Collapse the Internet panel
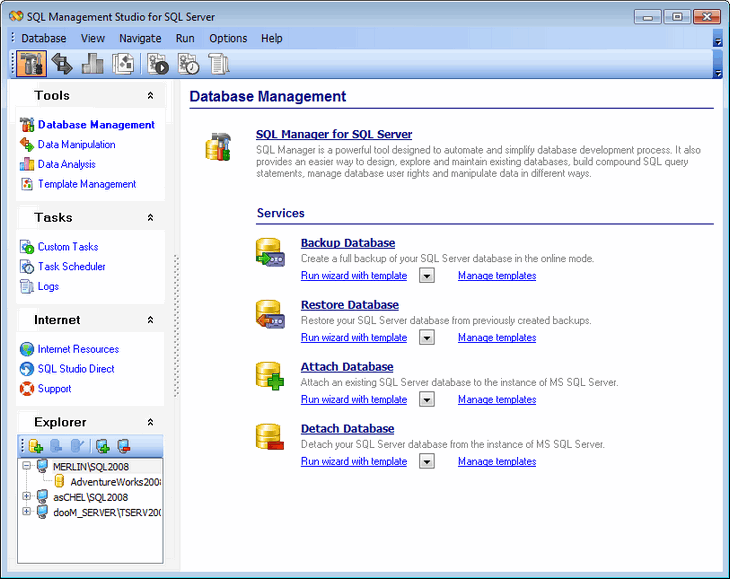 (150, 320)
